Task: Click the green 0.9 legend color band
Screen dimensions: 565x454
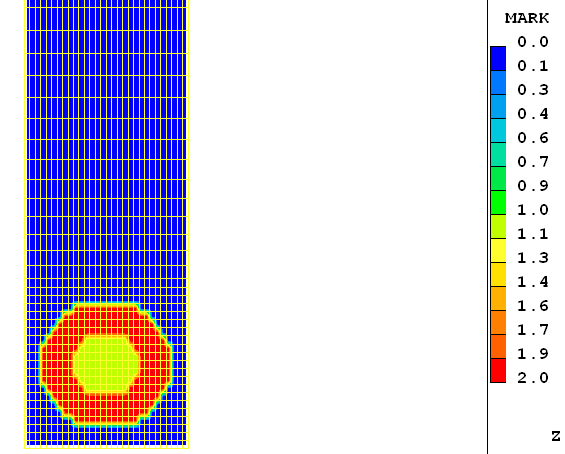Action: click(x=498, y=178)
